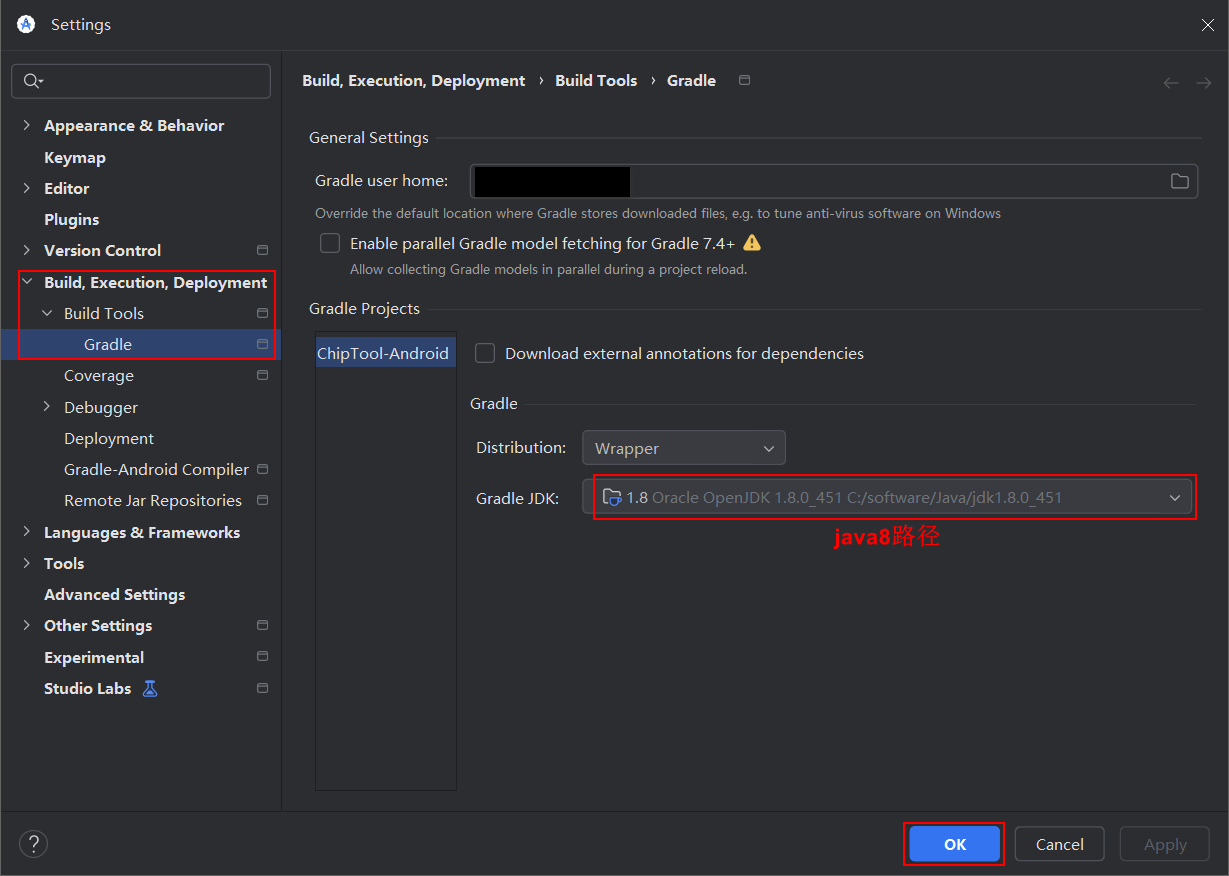Image resolution: width=1229 pixels, height=876 pixels.
Task: Click warning icon next to parallel Gradle fetching
Action: point(752,243)
